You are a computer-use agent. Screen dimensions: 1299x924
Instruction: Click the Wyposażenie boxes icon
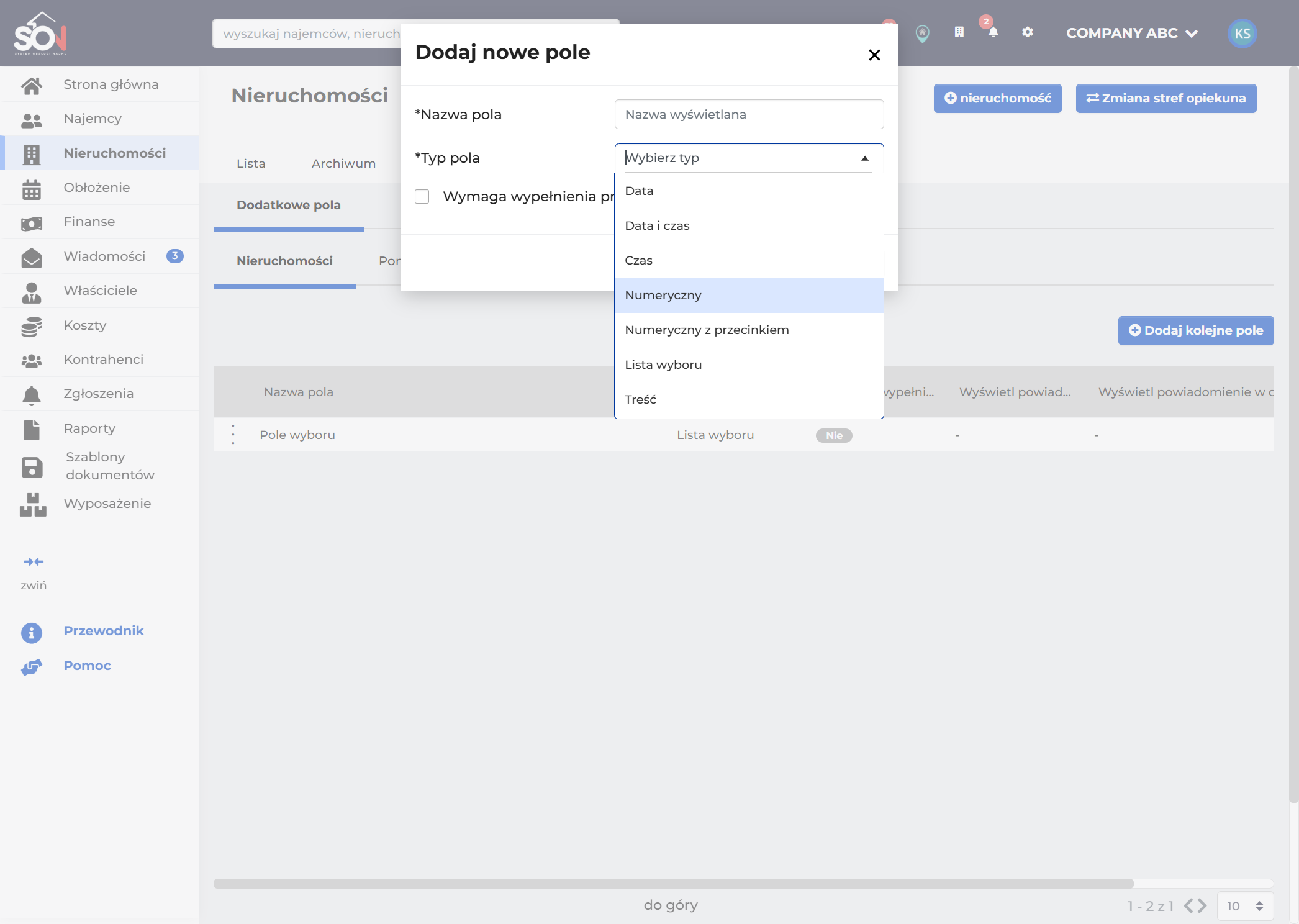coord(33,505)
